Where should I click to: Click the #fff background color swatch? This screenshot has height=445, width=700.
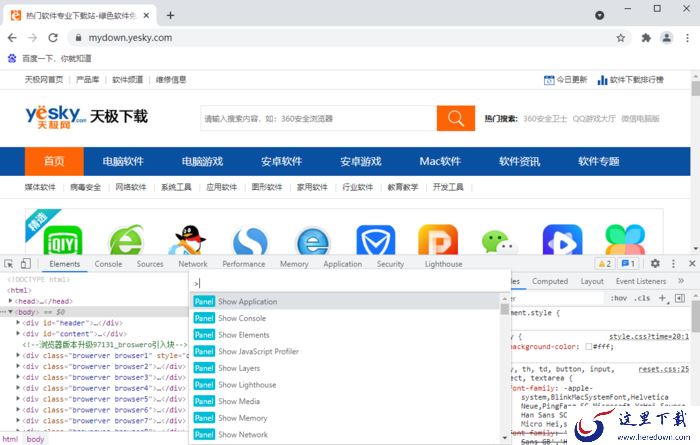pyautogui.click(x=588, y=347)
